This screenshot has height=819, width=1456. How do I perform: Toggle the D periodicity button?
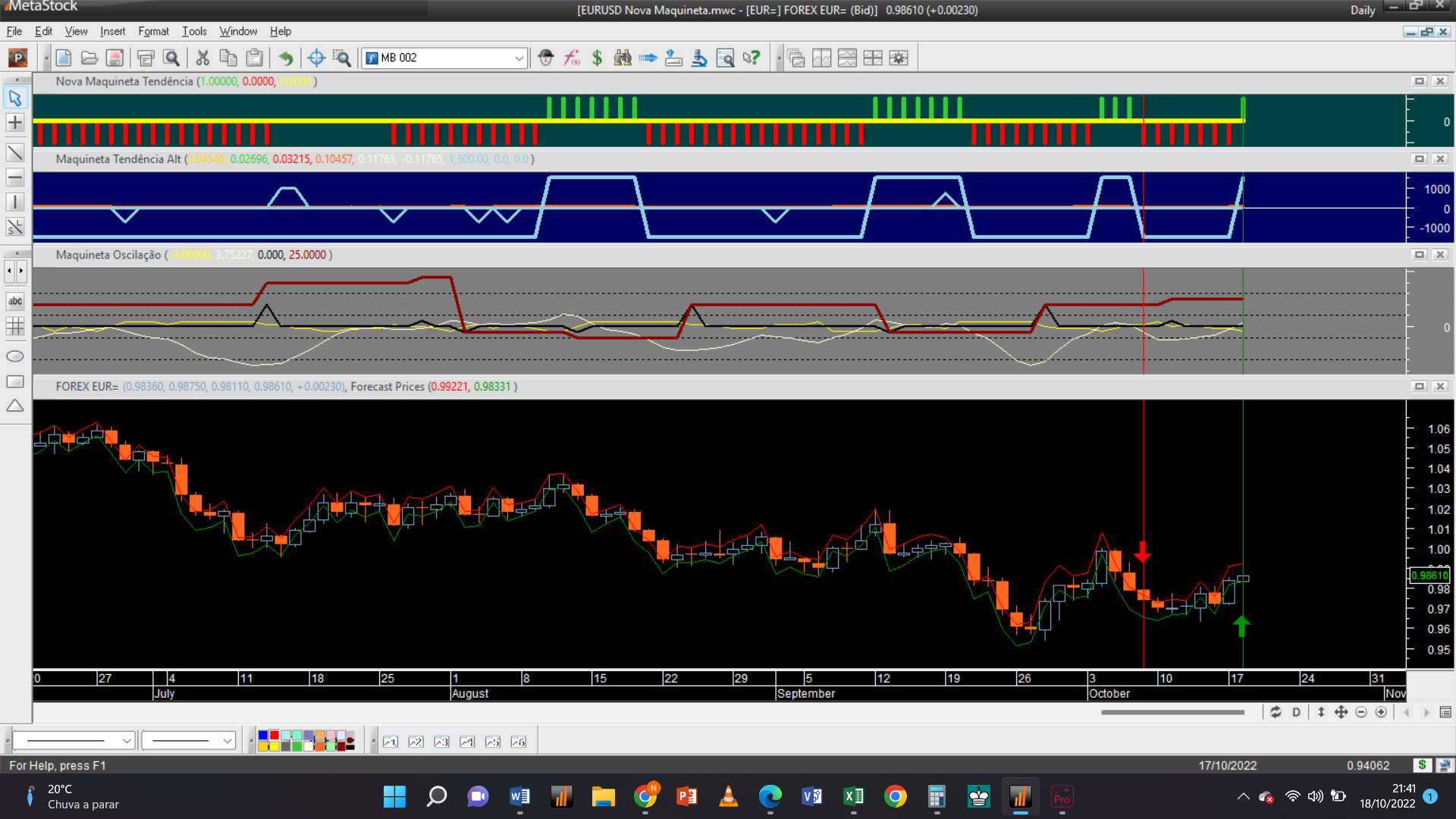tap(1296, 712)
